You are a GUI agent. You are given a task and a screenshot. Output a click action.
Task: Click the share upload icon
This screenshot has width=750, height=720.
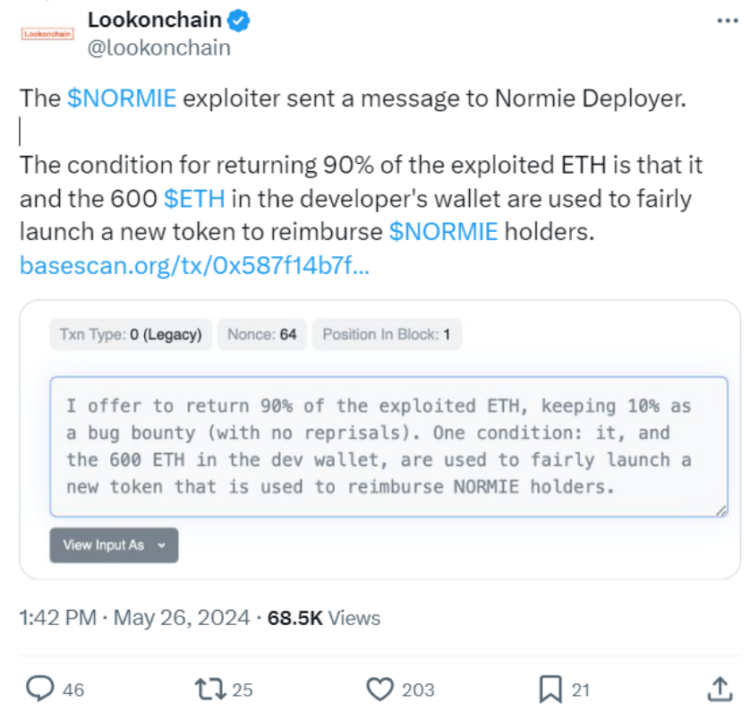click(x=719, y=687)
